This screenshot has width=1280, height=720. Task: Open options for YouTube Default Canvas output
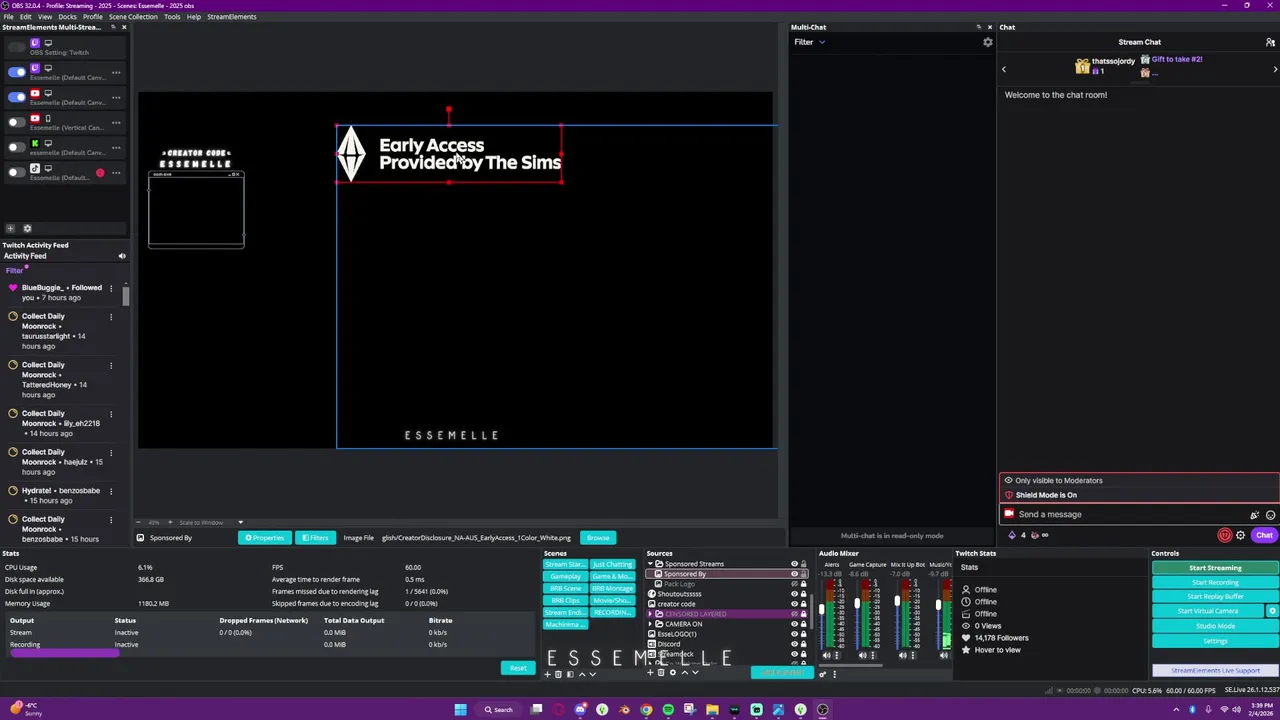tap(116, 97)
